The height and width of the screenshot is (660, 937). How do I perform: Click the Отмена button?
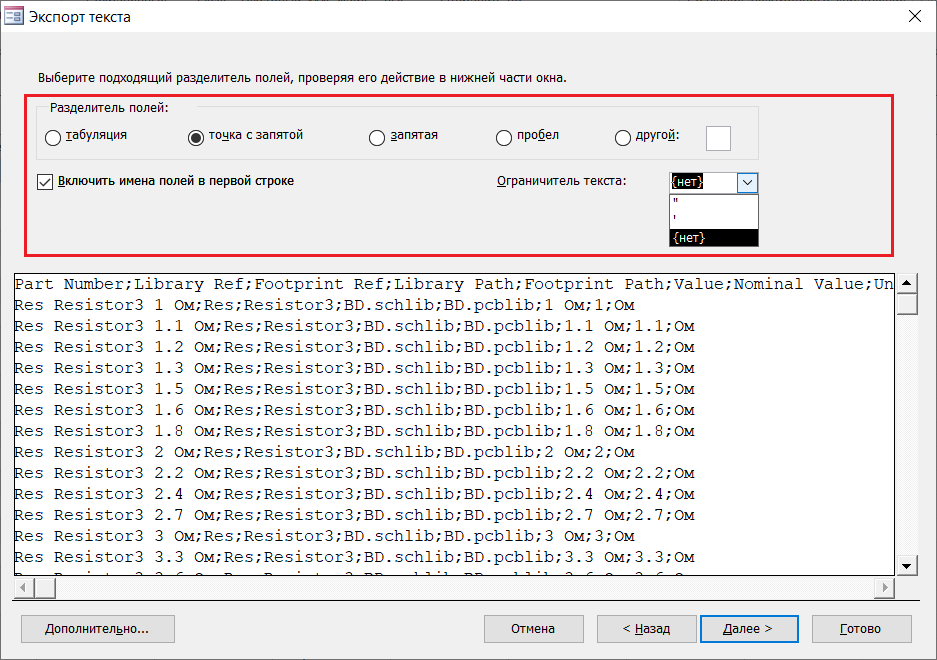click(x=534, y=629)
